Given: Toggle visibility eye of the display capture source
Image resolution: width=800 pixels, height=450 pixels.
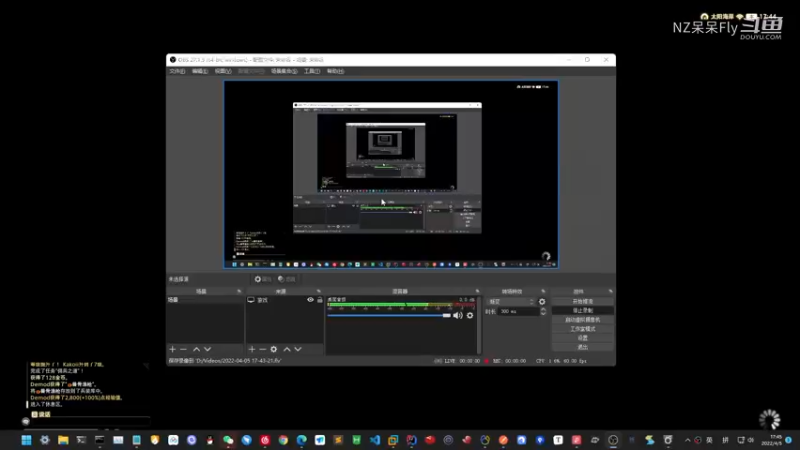Looking at the screenshot, I should (310, 300).
